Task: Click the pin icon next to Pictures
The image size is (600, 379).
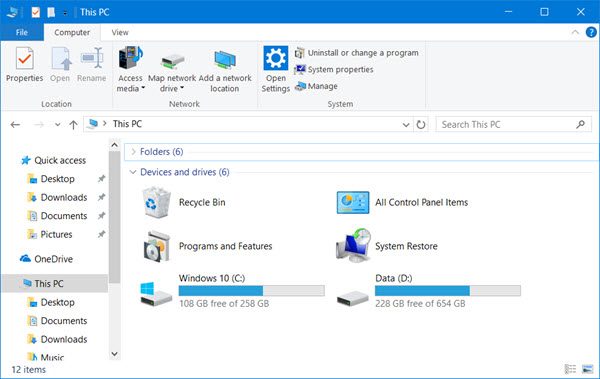Action: (101, 234)
